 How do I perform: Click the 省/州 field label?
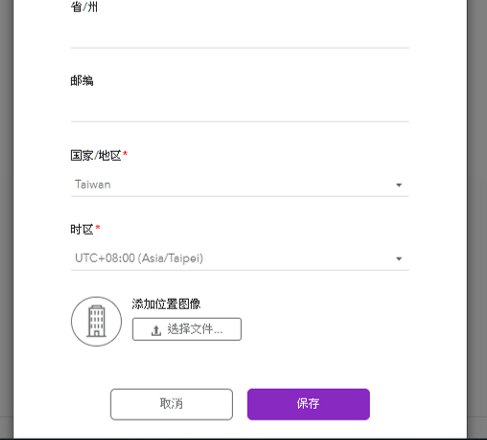click(x=84, y=7)
